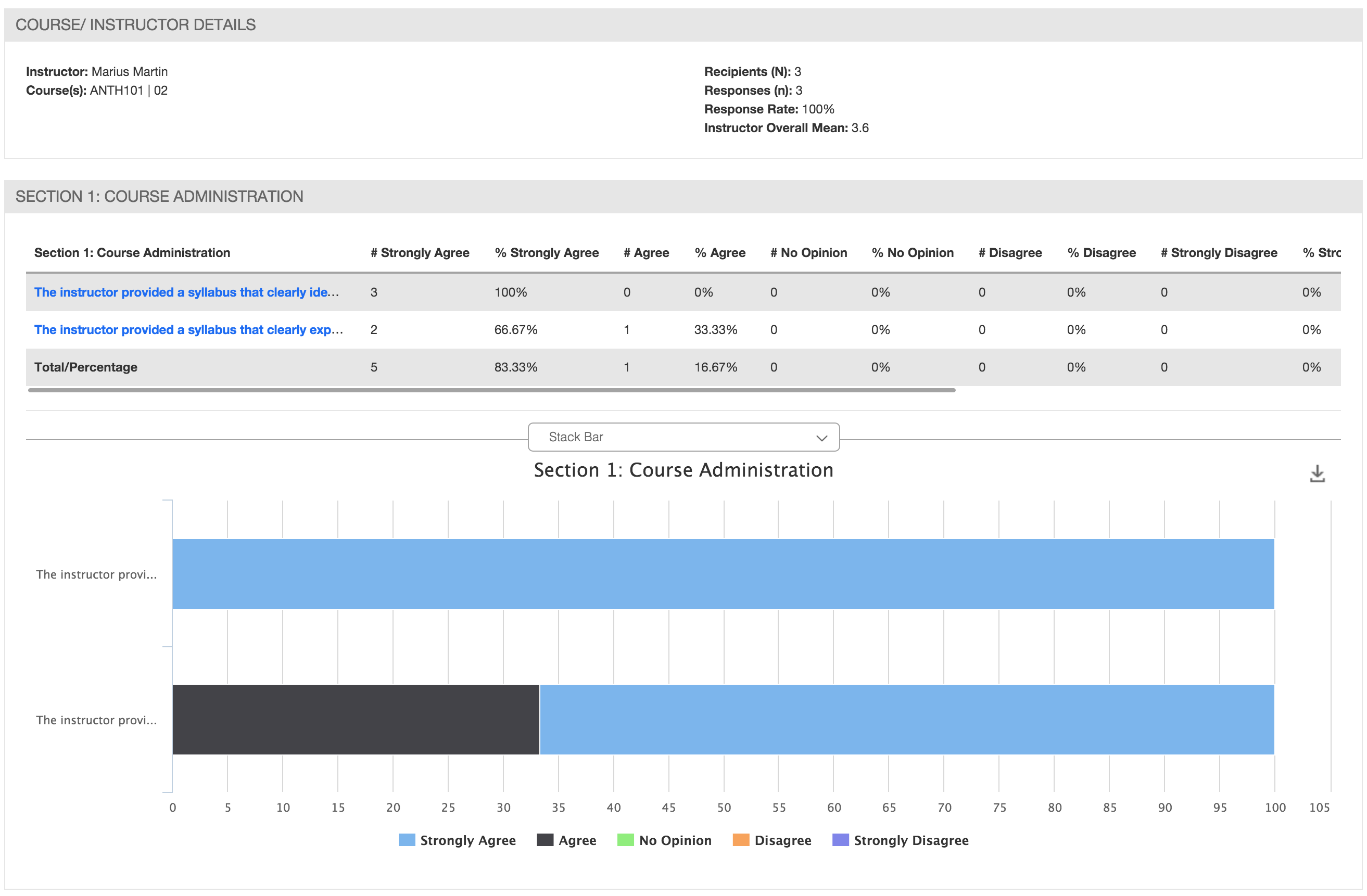Click the '% No Opinion' column header
This screenshot has height=896, width=1367.
coord(913,252)
